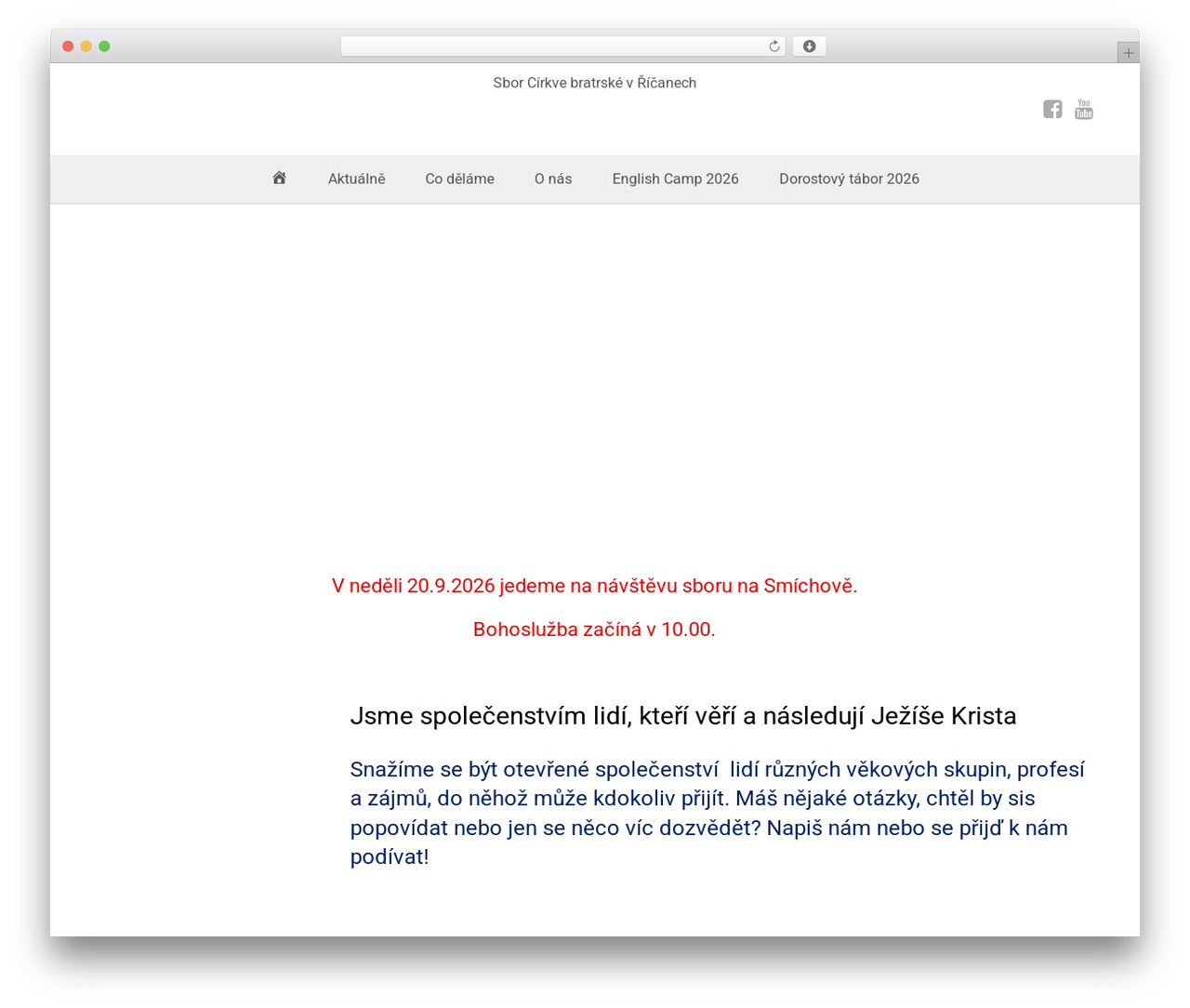The image size is (1190, 1008).
Task: Reload the page in the address bar
Action: 773,46
